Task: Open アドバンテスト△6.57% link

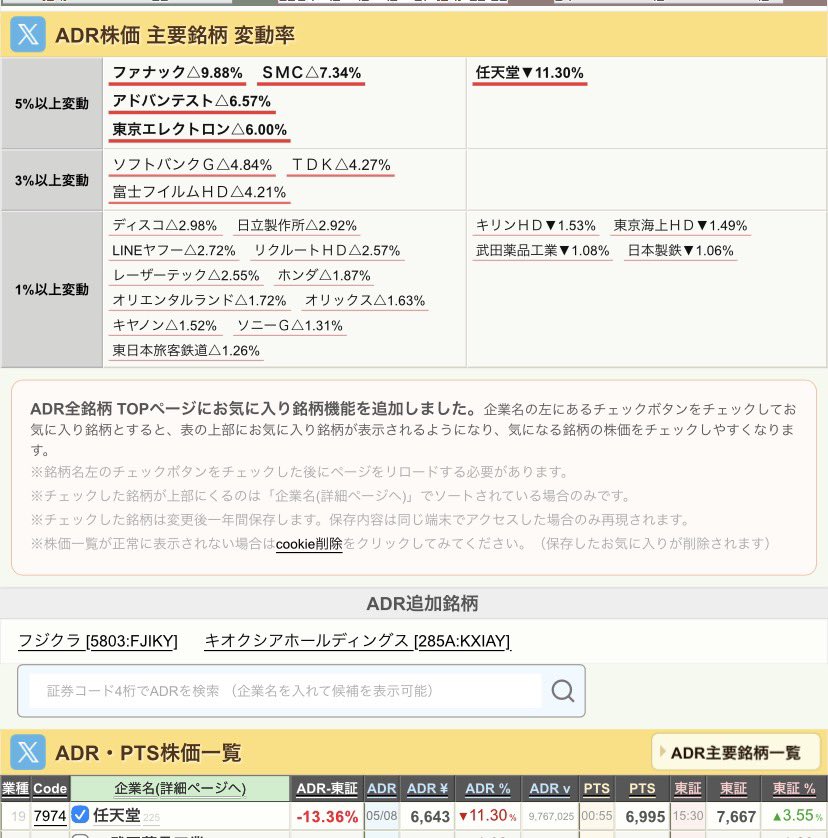Action: (192, 100)
